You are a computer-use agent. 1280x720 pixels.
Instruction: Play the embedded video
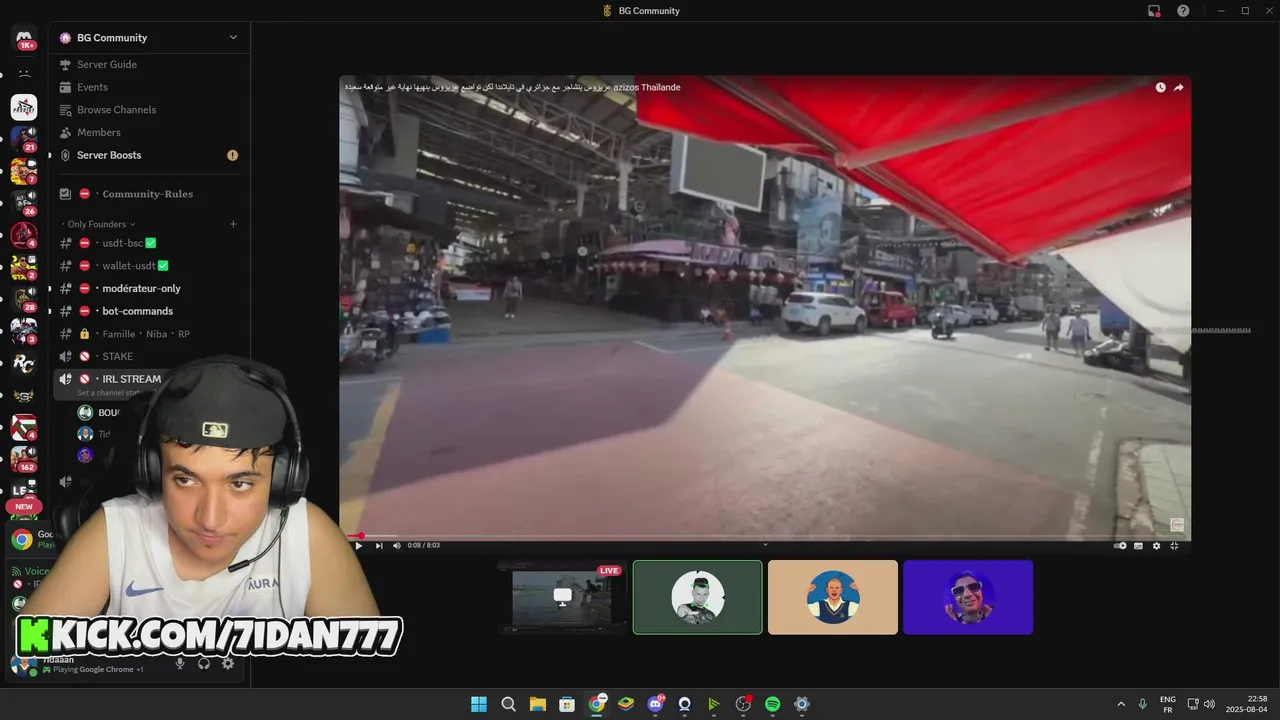(x=358, y=545)
